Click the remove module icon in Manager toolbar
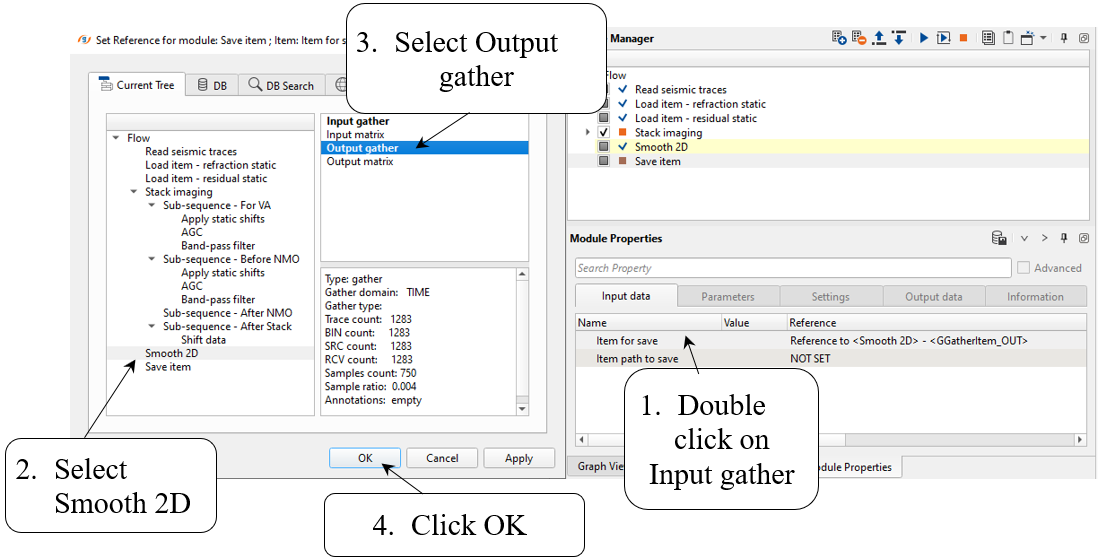Viewport: 1099px width, 559px height. (x=858, y=38)
